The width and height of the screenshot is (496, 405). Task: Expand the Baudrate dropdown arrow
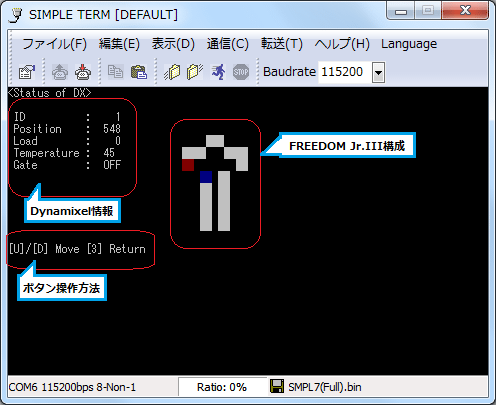pos(378,72)
